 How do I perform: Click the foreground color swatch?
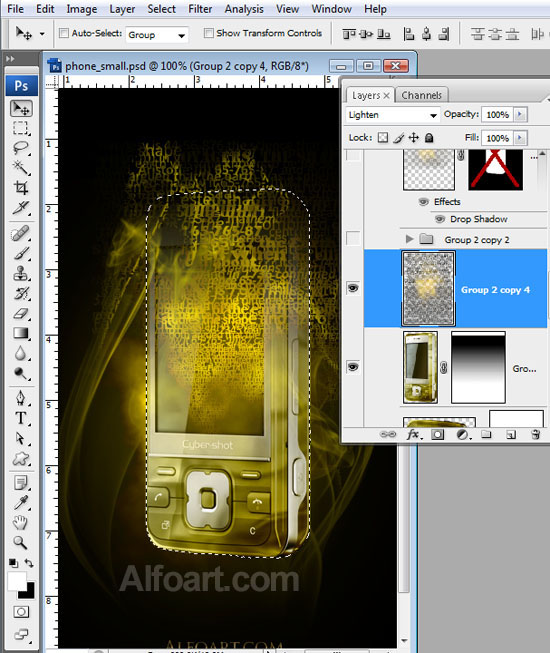coord(16,581)
